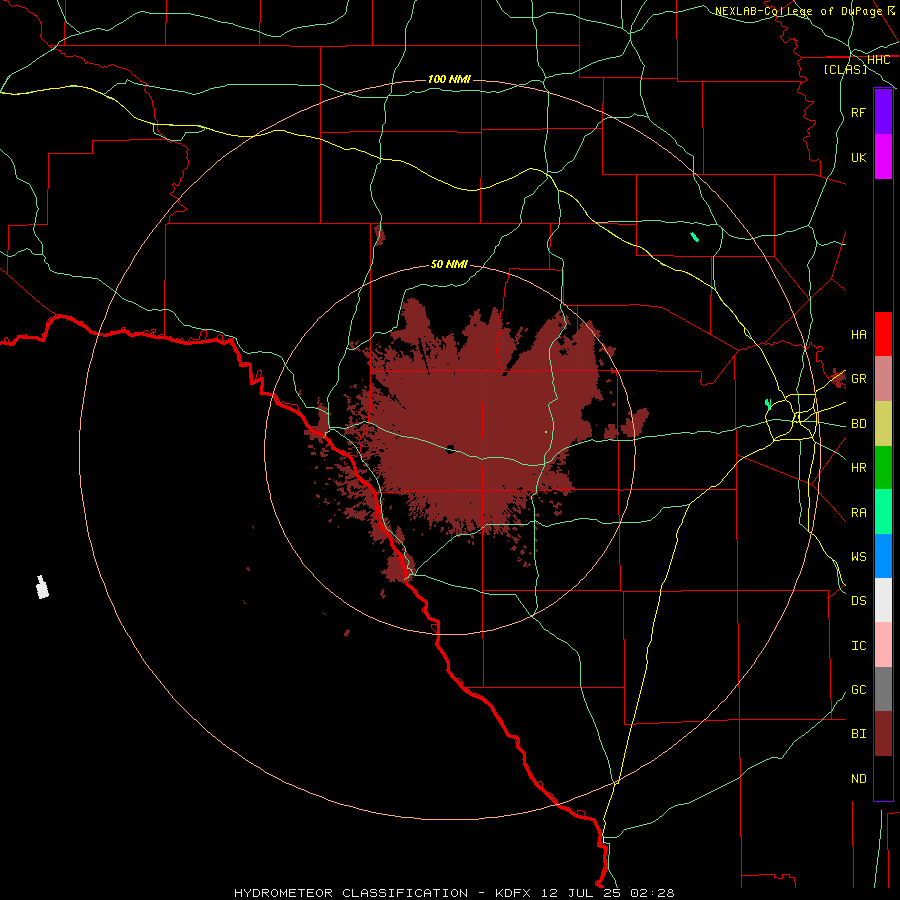Click the HR legend label
Viewport: 900px width, 900px height.
coord(859,468)
